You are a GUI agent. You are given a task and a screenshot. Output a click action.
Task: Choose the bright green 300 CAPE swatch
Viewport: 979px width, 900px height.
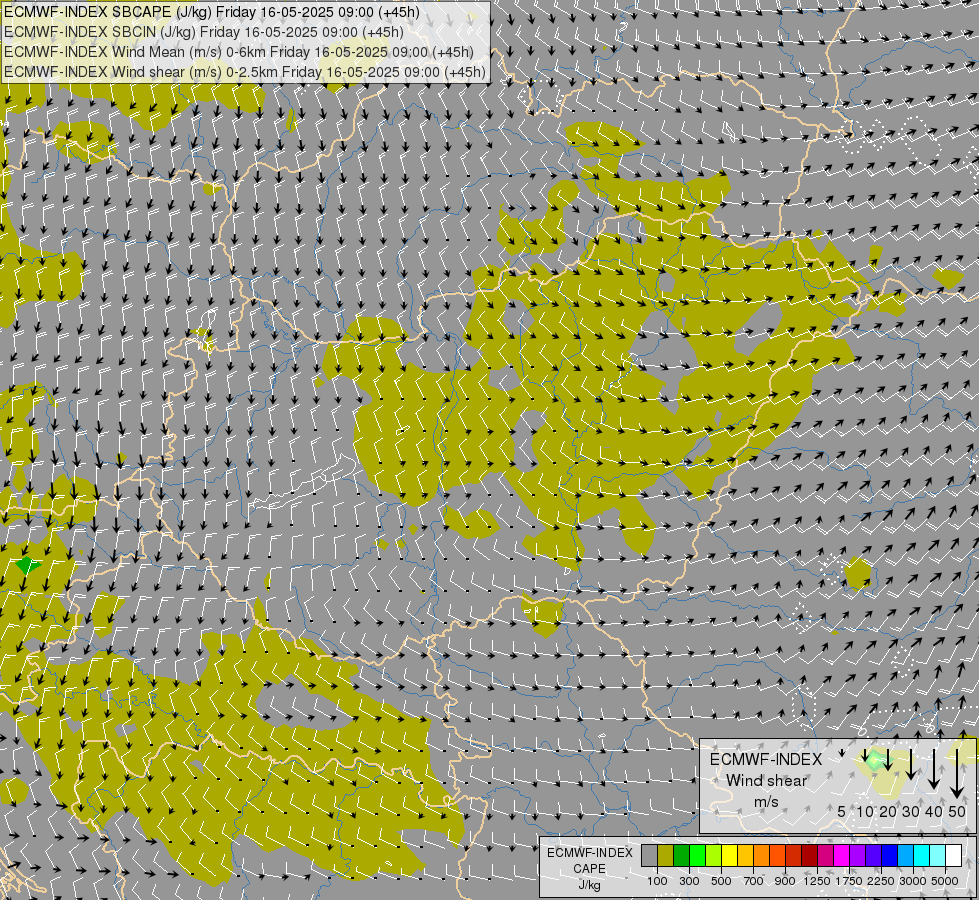point(697,855)
